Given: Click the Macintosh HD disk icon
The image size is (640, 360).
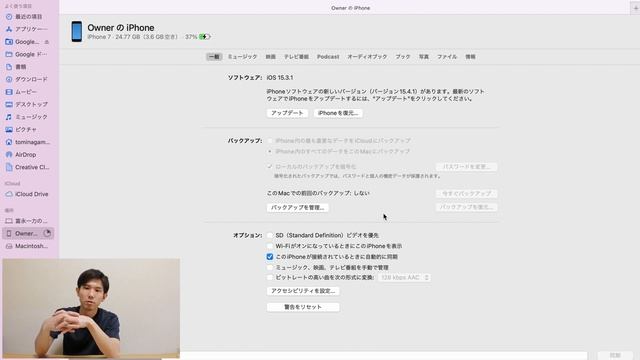Looking at the screenshot, I should coord(9,246).
